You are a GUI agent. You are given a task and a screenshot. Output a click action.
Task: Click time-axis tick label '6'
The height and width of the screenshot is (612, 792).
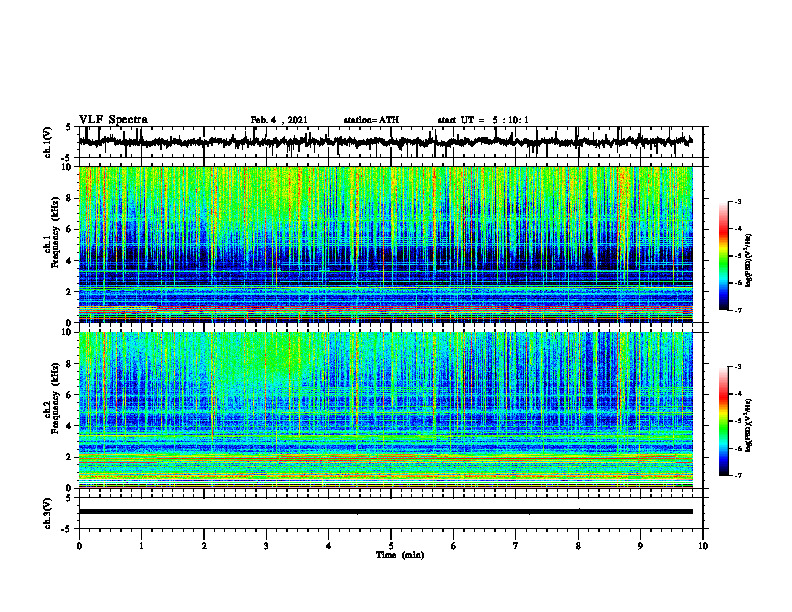[x=454, y=546]
